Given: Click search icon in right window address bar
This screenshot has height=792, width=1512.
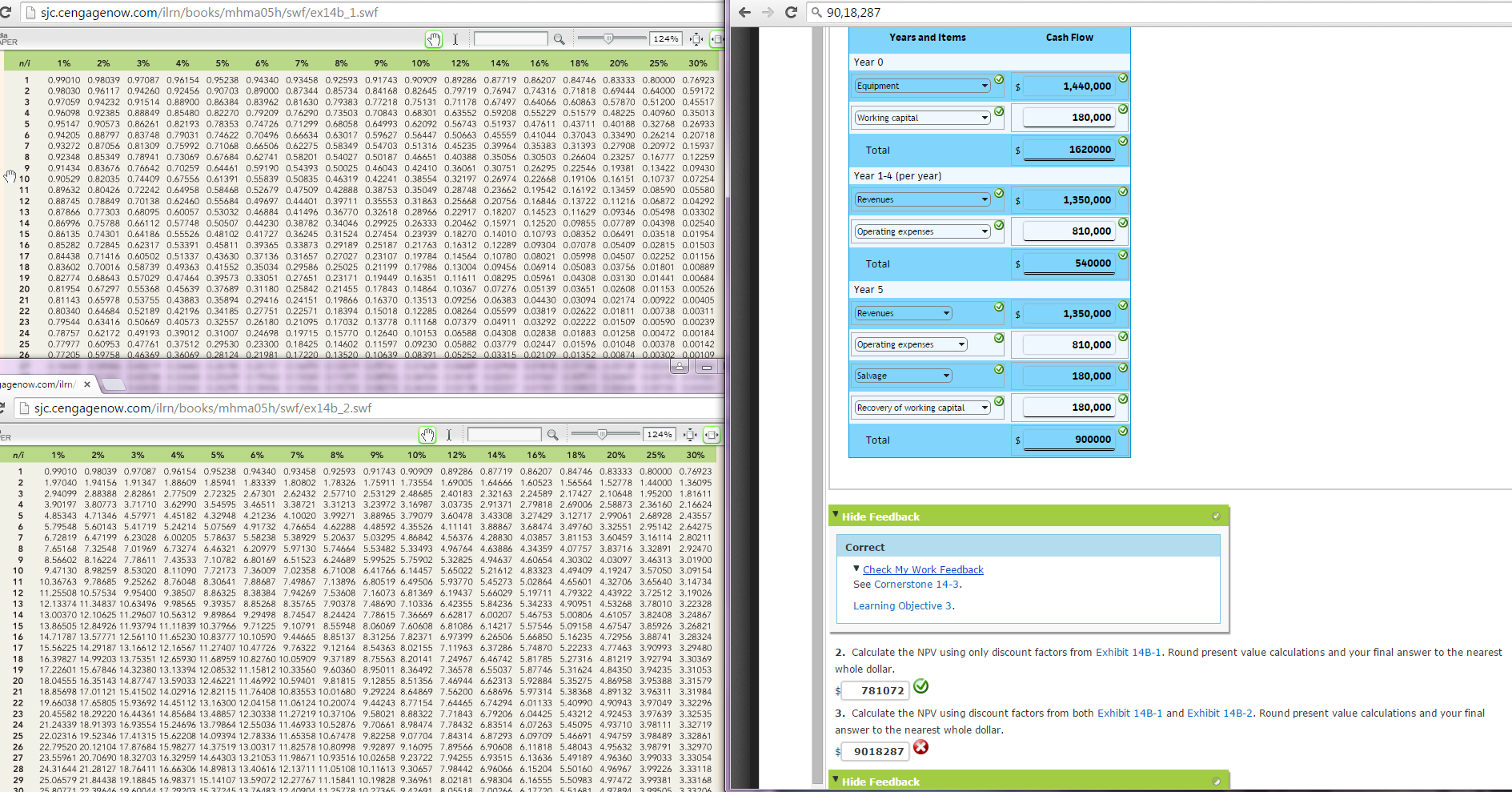Looking at the screenshot, I should pyautogui.click(x=816, y=12).
